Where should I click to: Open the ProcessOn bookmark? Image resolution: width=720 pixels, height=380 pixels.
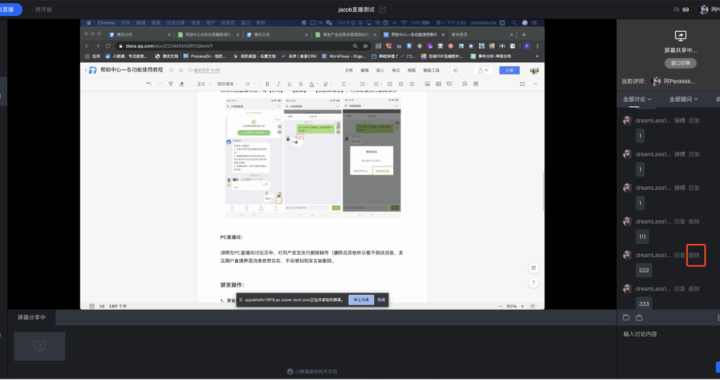click(x=204, y=56)
